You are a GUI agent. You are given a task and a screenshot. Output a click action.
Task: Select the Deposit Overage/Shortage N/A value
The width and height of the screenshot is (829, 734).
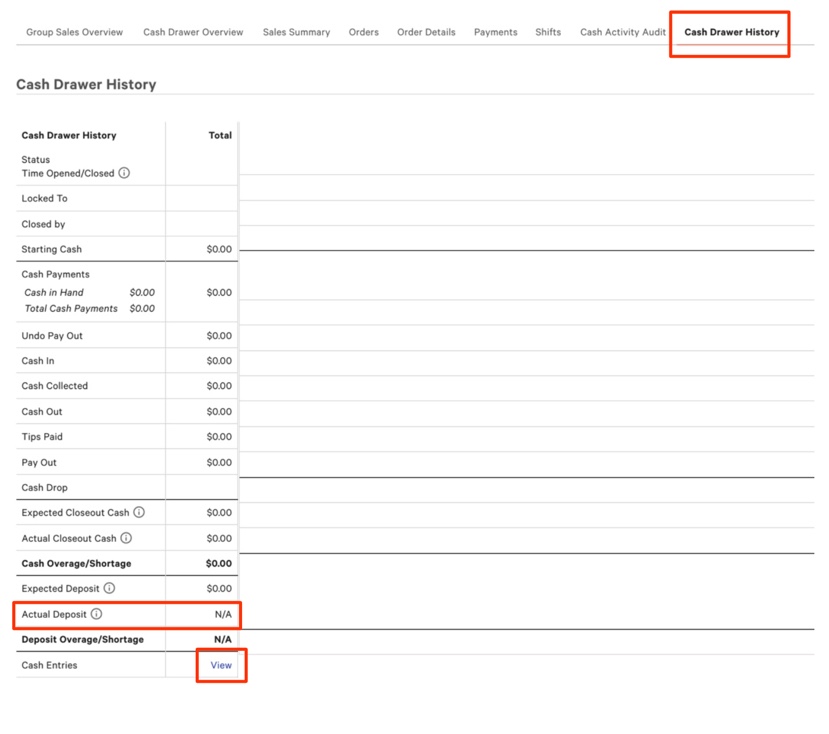(x=221, y=639)
